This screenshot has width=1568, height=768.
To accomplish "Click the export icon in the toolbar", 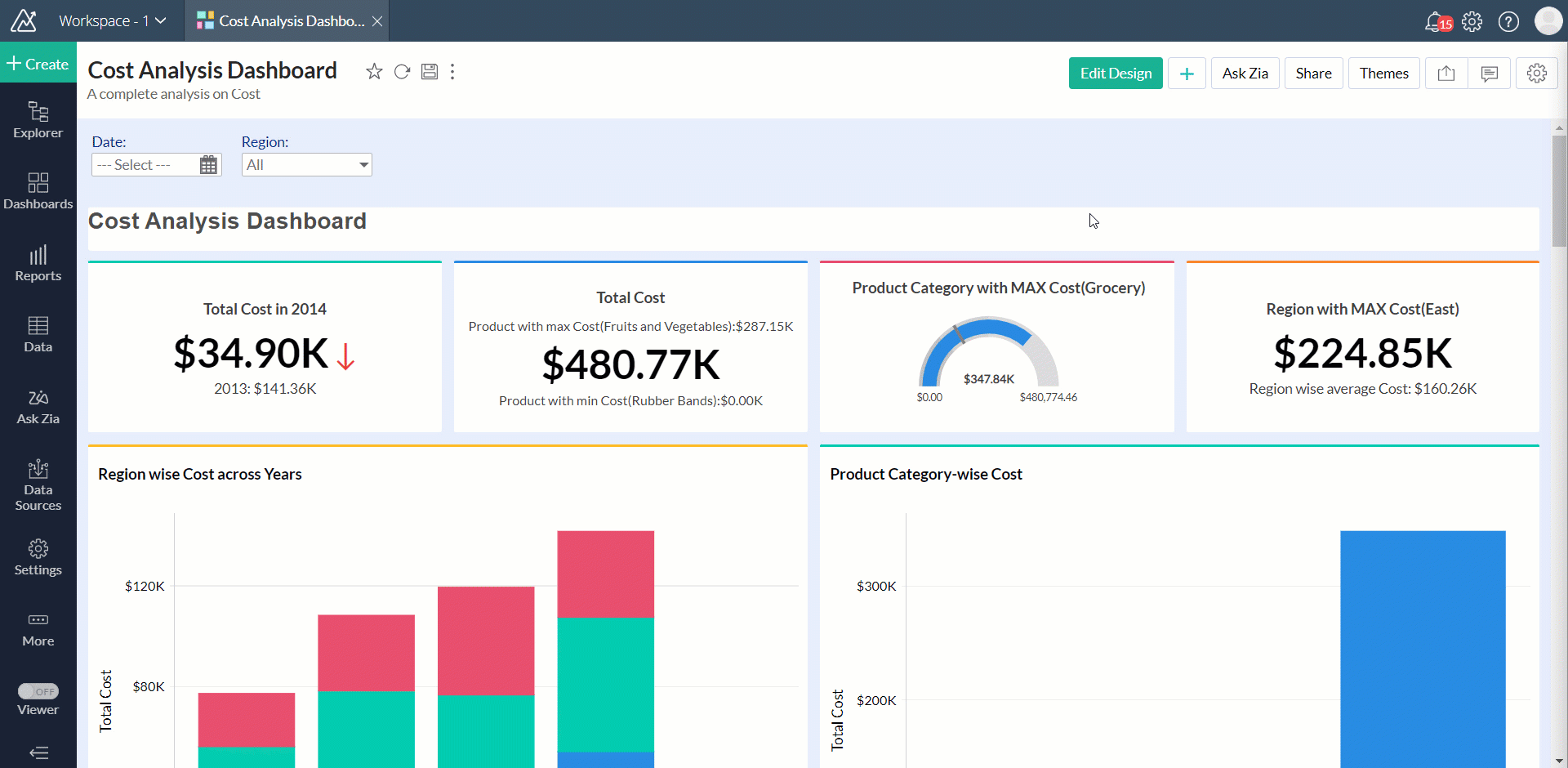I will click(1446, 74).
